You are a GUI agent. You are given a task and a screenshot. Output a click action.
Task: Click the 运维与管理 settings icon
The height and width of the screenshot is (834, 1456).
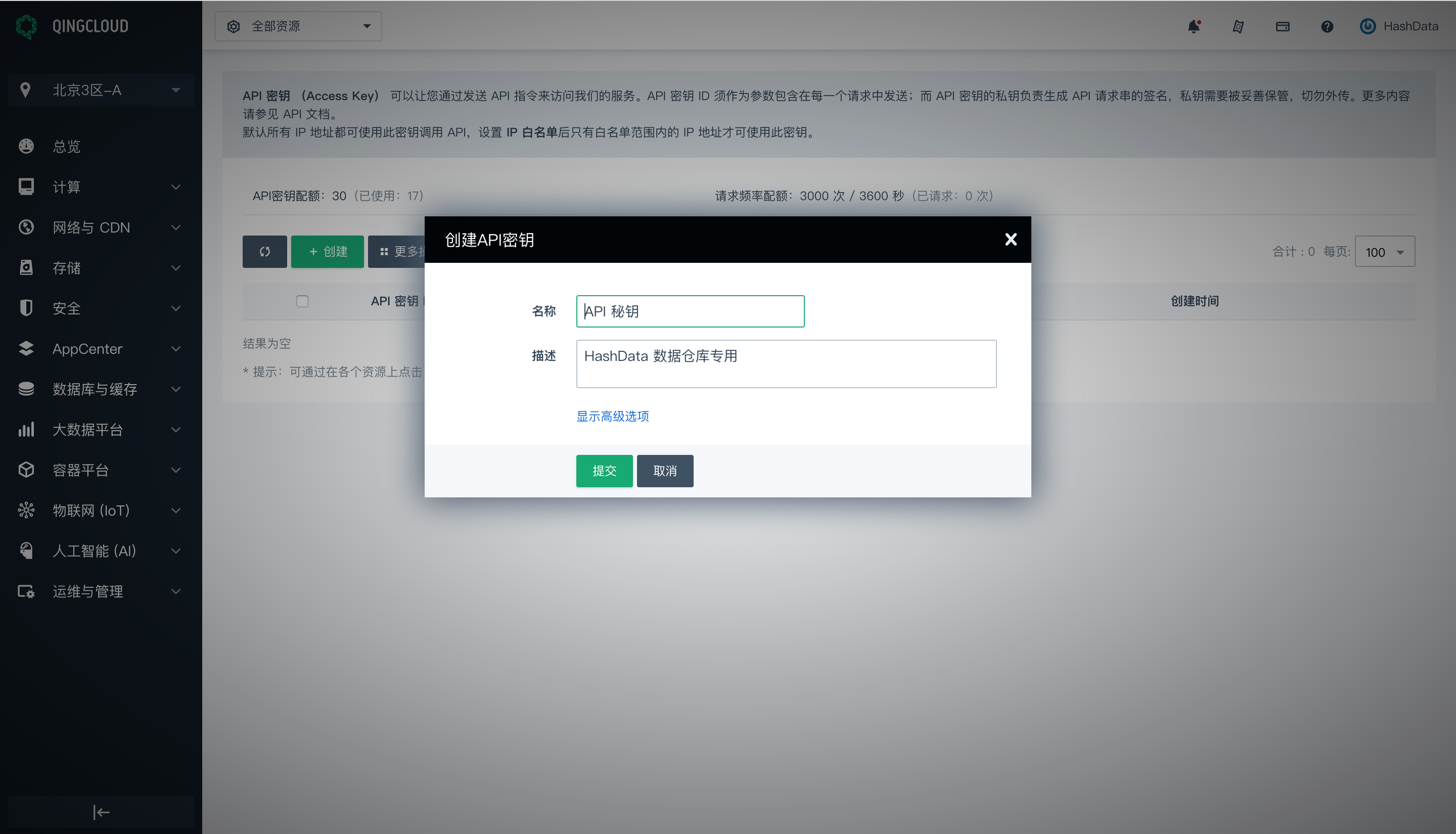26,591
